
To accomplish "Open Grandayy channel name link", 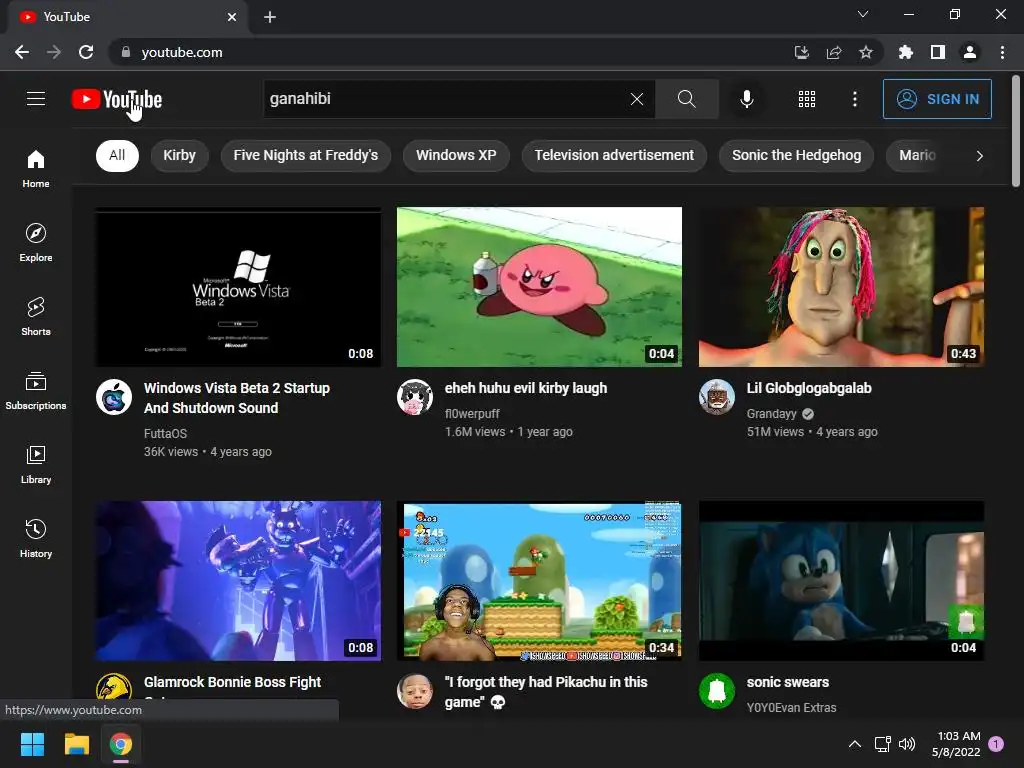I will [x=771, y=413].
